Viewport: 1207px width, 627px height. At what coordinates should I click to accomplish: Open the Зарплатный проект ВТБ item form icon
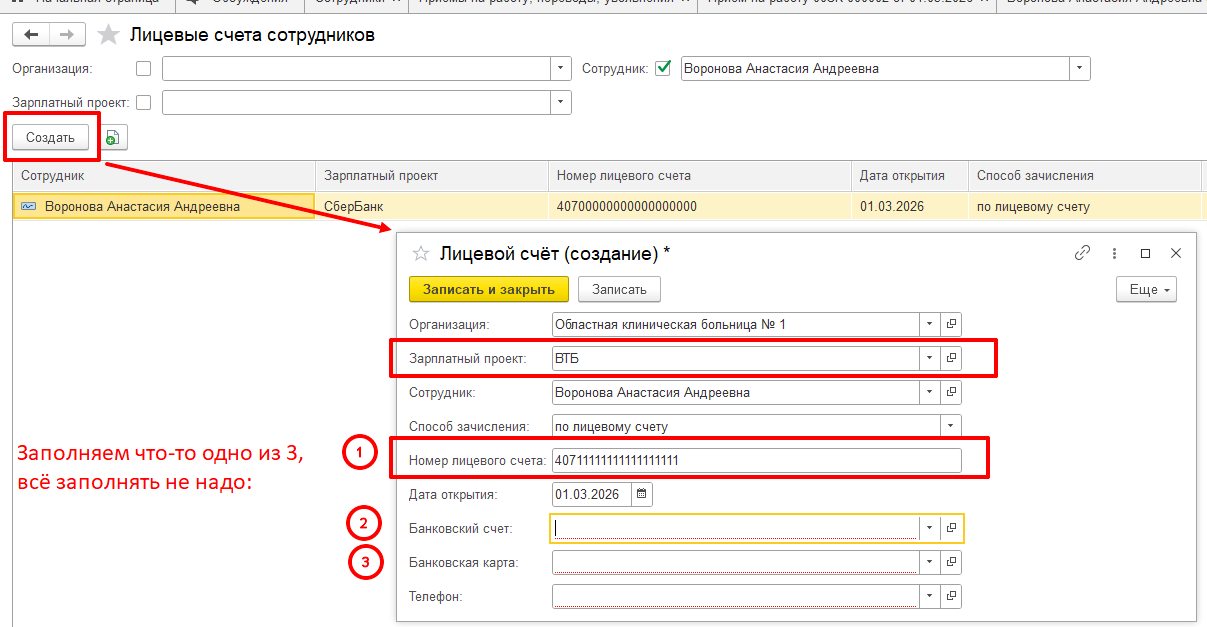pyautogui.click(x=952, y=357)
